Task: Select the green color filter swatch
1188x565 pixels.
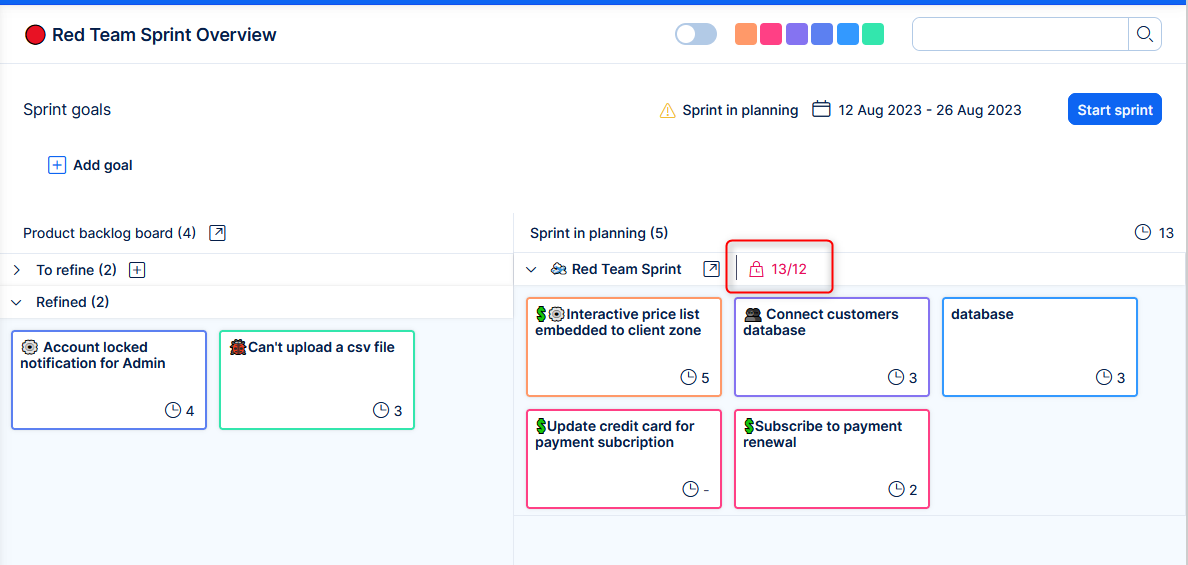Action: [873, 35]
